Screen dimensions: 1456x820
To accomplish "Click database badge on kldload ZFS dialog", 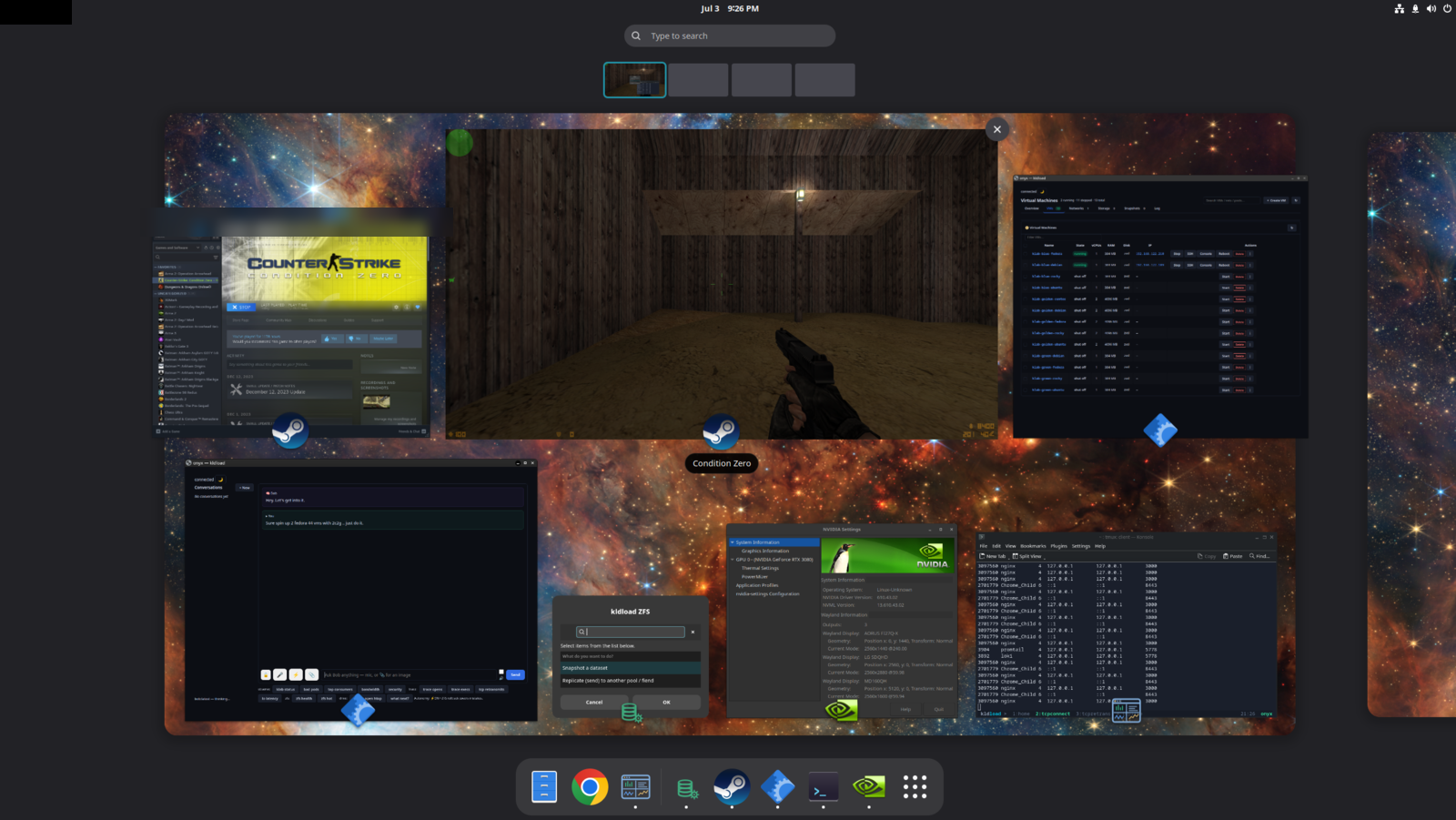I will [x=631, y=712].
